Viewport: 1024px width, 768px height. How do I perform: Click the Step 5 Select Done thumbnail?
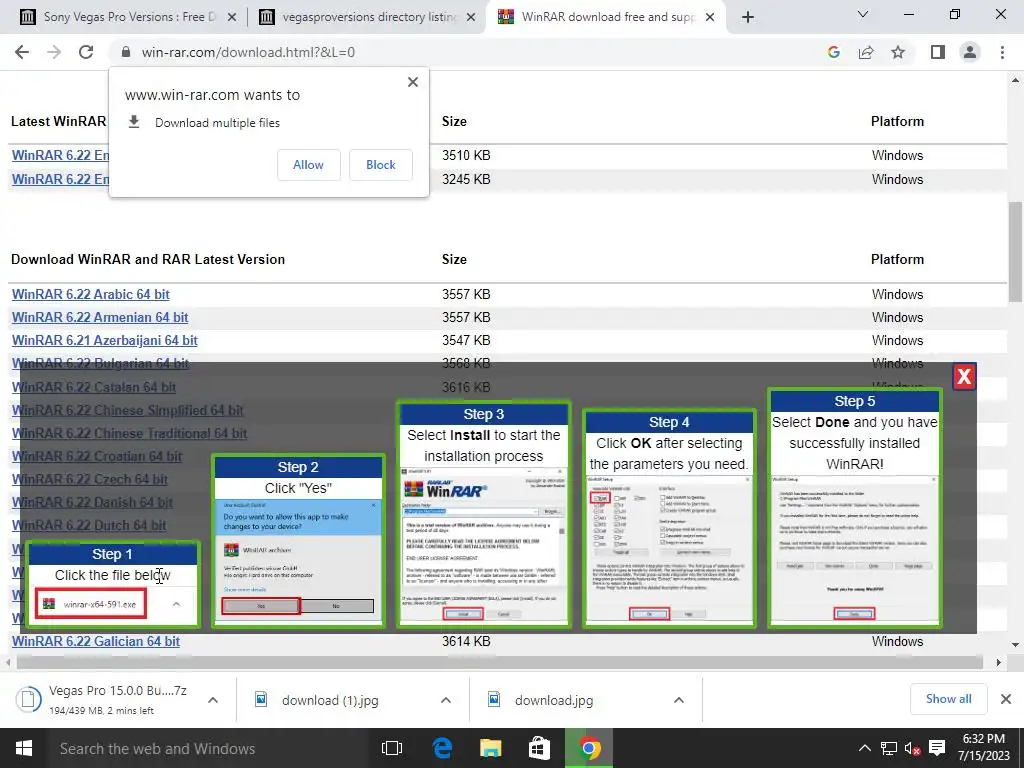[x=854, y=508]
